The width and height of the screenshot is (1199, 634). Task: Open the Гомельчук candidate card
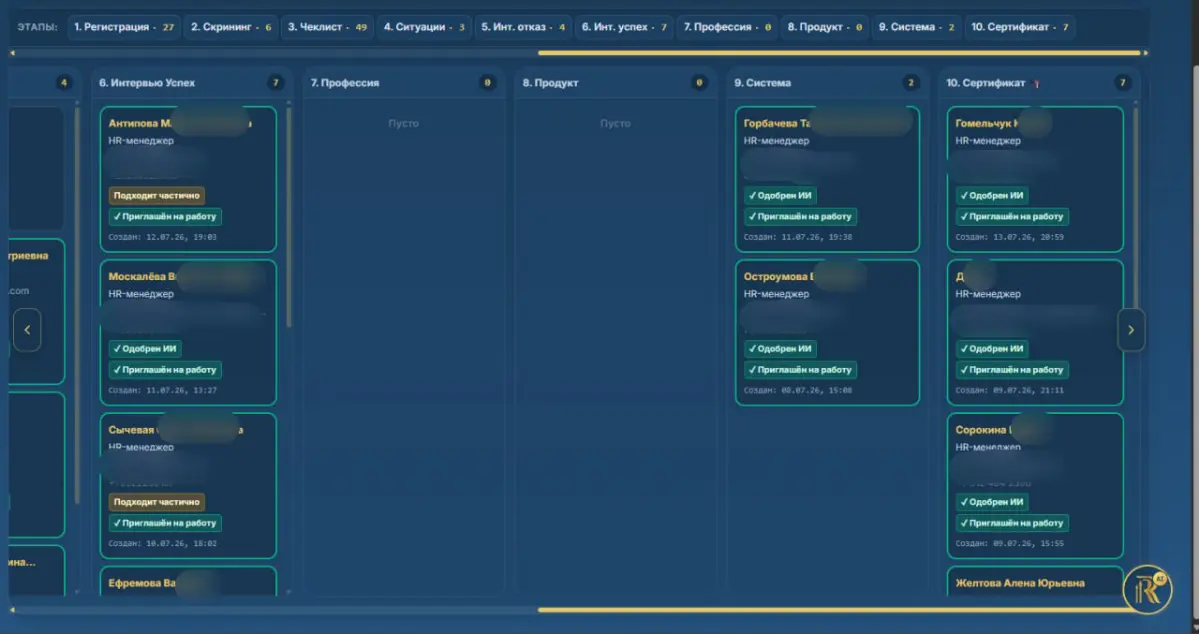[1035, 179]
